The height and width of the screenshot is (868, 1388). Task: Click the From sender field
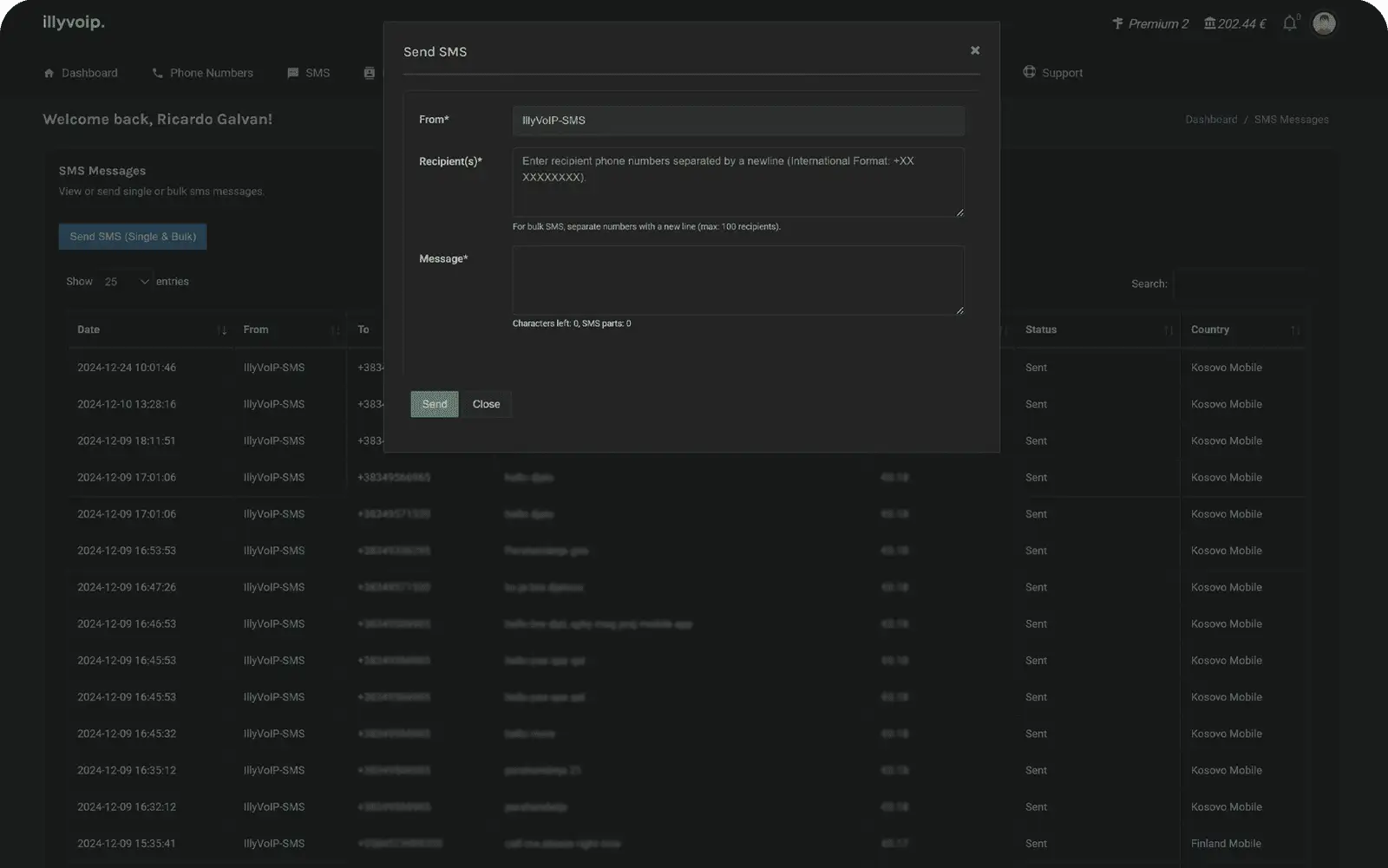[x=737, y=121]
